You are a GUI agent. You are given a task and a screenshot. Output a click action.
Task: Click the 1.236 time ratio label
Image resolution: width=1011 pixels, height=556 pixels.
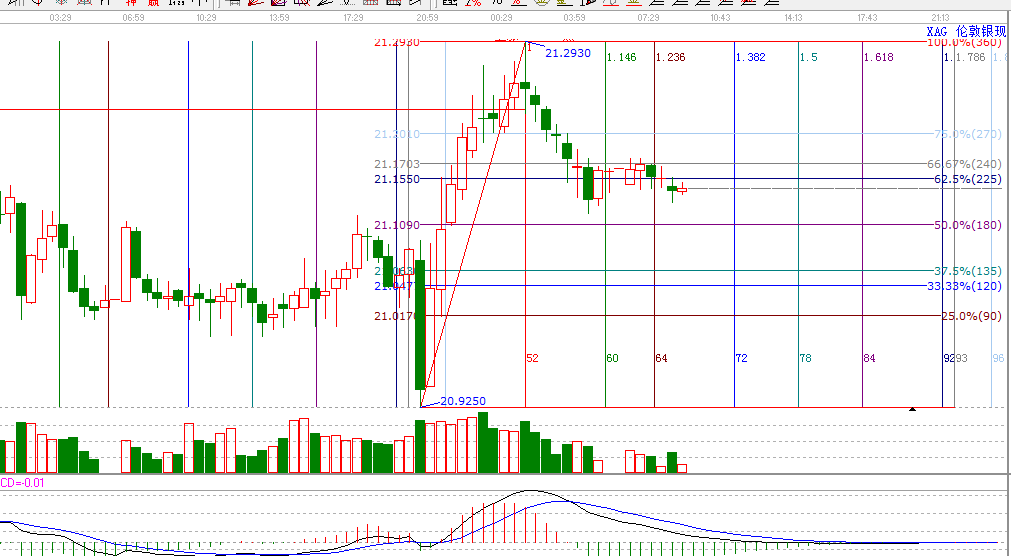pos(670,58)
